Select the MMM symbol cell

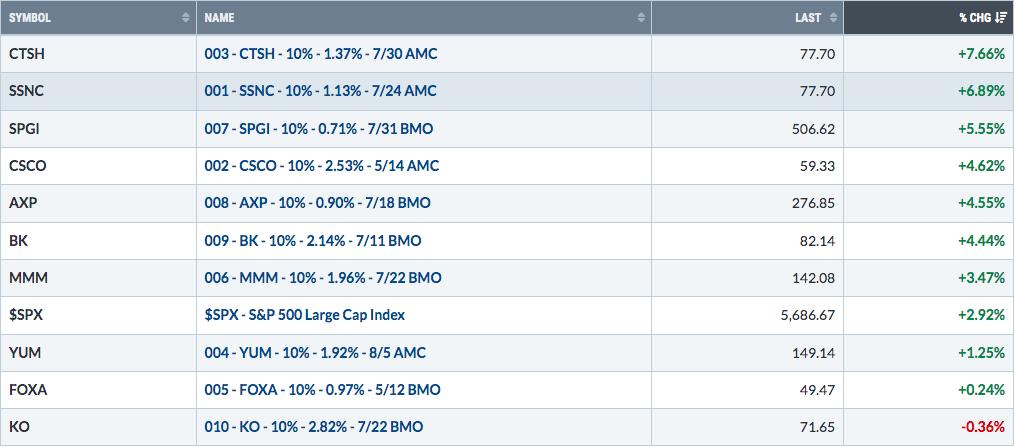tap(98, 278)
